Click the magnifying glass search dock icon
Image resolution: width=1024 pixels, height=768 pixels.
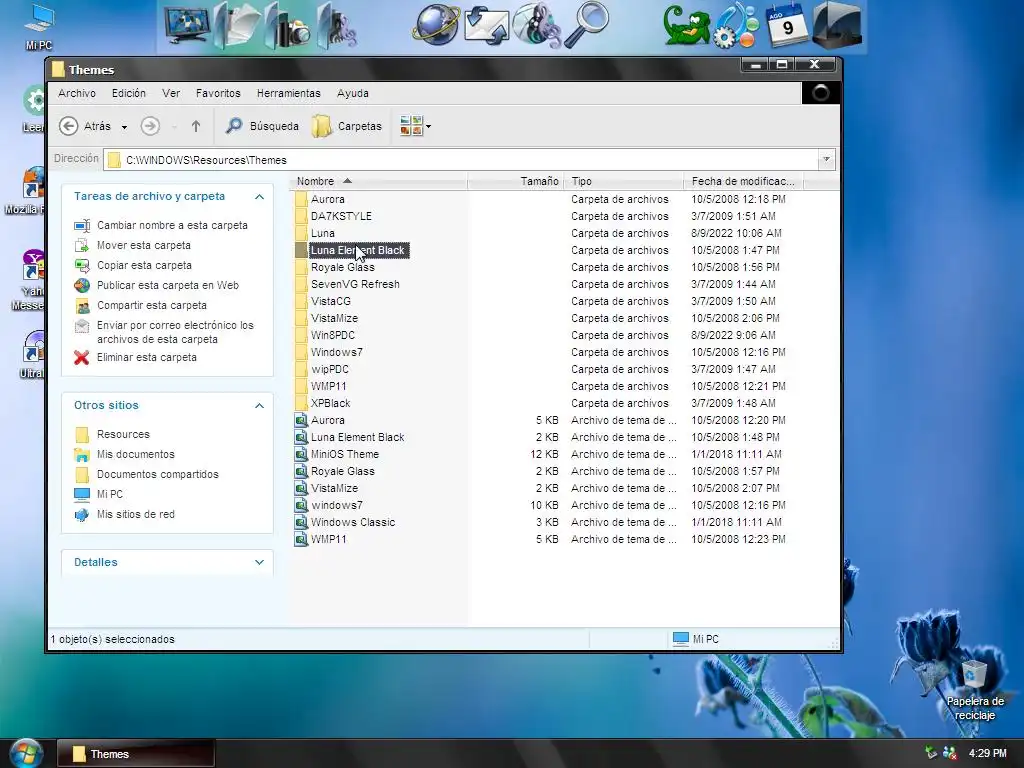pyautogui.click(x=586, y=25)
